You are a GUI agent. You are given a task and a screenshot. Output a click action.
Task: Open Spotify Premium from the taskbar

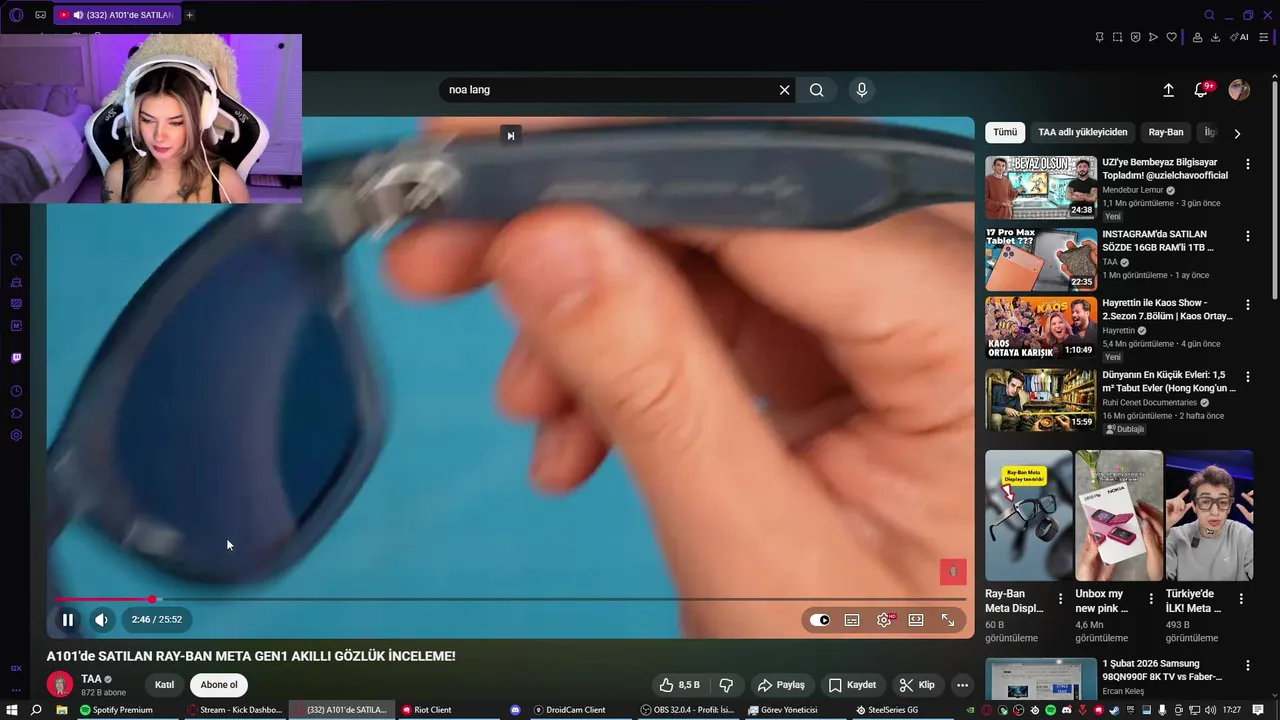[x=117, y=710]
